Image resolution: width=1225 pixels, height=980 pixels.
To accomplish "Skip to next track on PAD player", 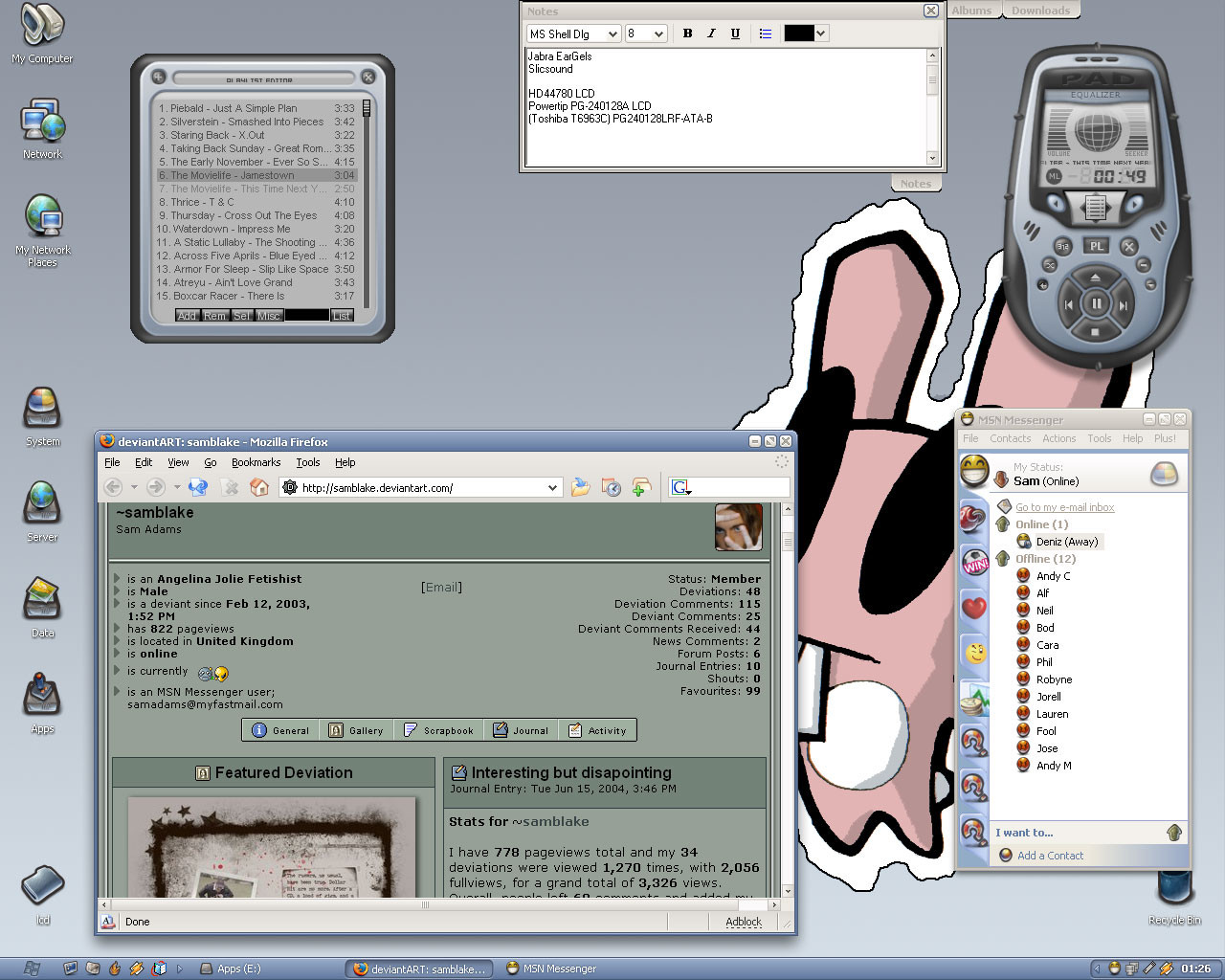I will 1124,305.
